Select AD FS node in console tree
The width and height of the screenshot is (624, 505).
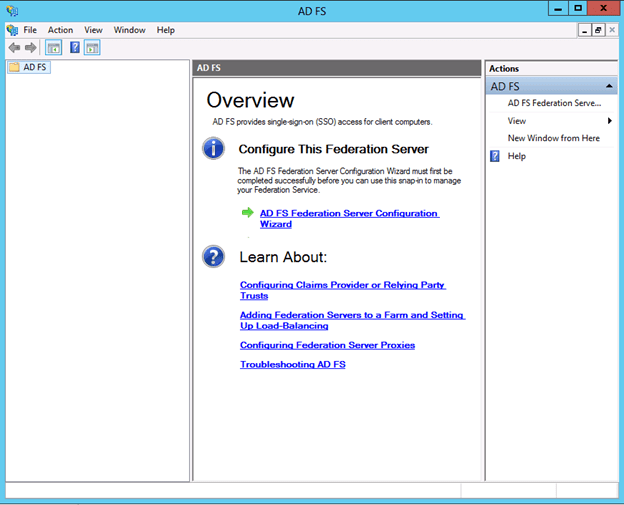coord(29,67)
